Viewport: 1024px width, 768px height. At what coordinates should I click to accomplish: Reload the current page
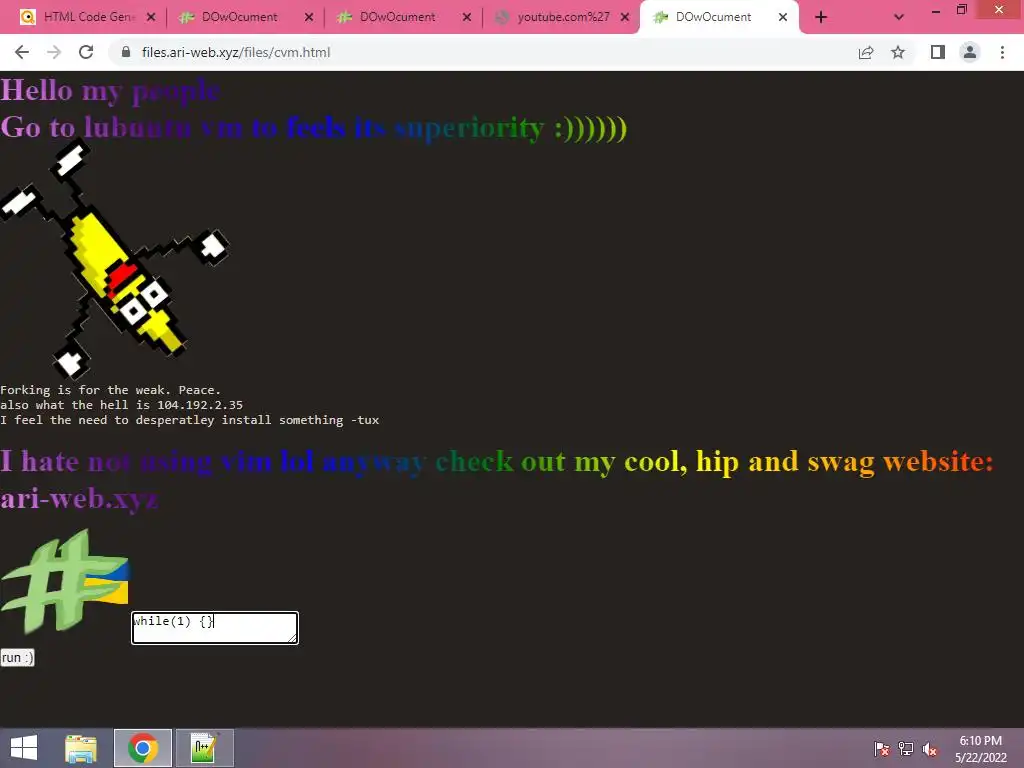tap(86, 52)
